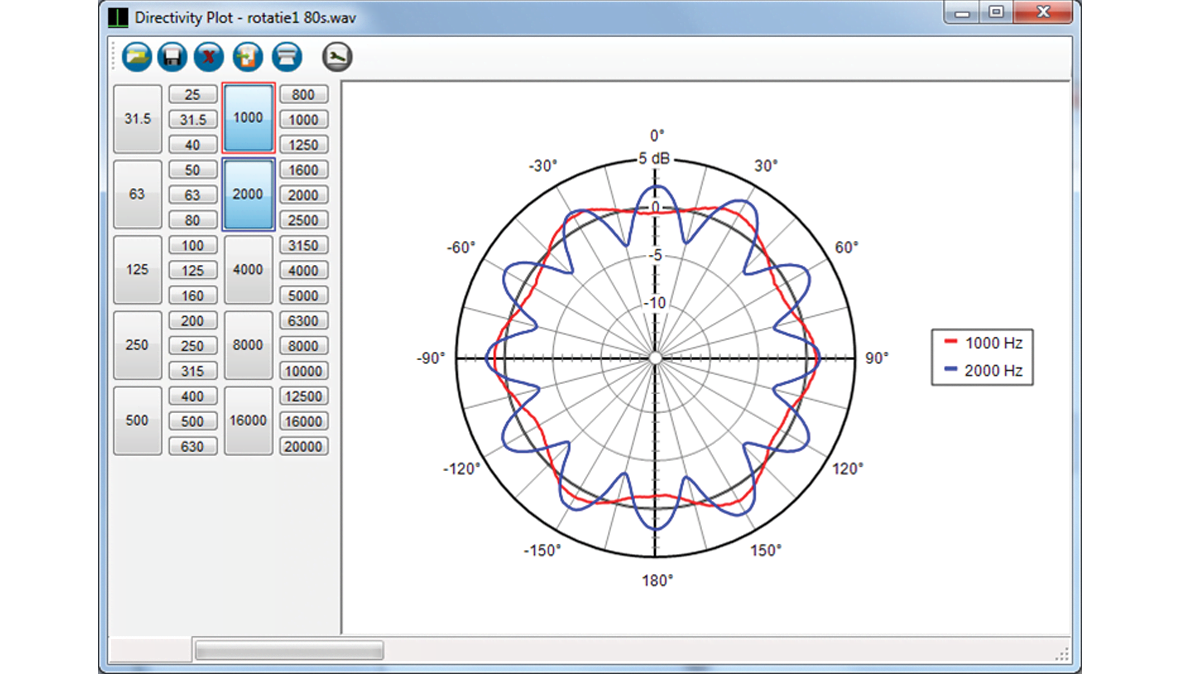This screenshot has height=674, width=1180.
Task: Select the small 3150 third-octave button
Action: point(303,245)
